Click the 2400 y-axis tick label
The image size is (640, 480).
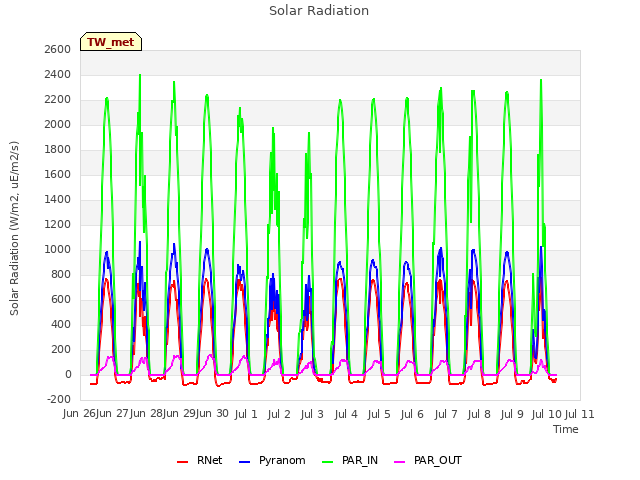(x=58, y=75)
